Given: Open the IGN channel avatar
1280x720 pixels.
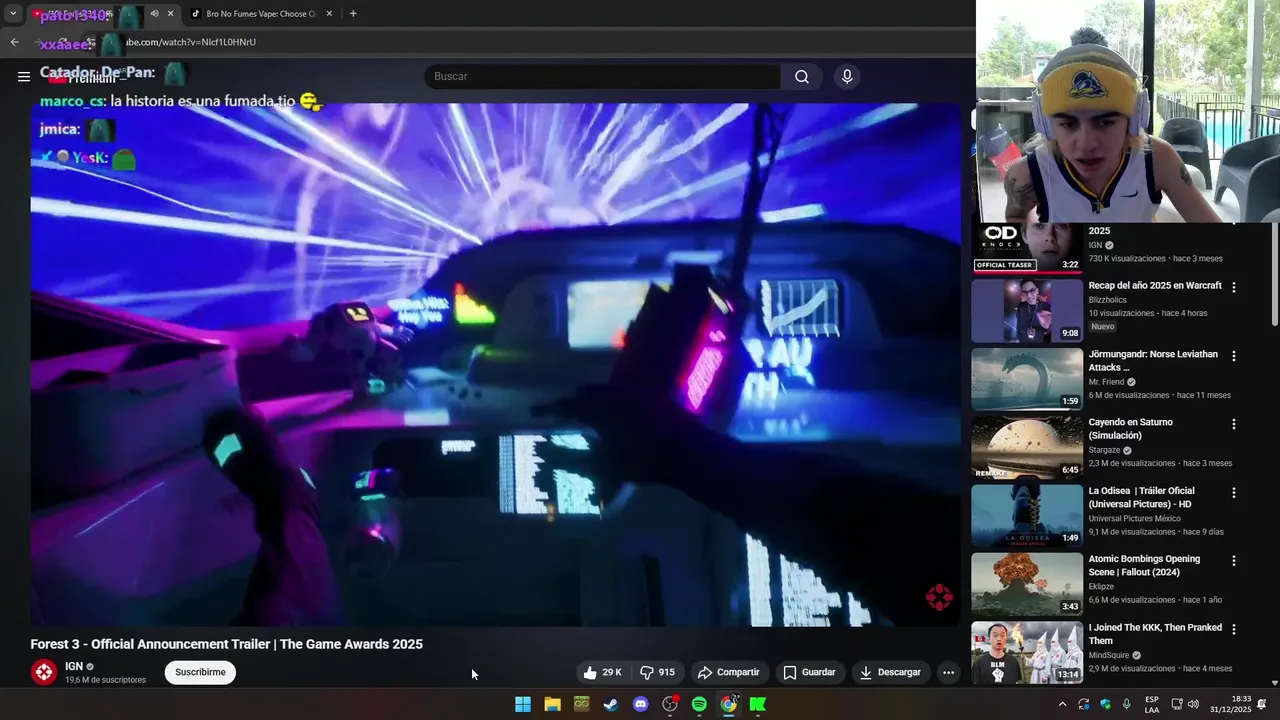Looking at the screenshot, I should click(x=43, y=673).
